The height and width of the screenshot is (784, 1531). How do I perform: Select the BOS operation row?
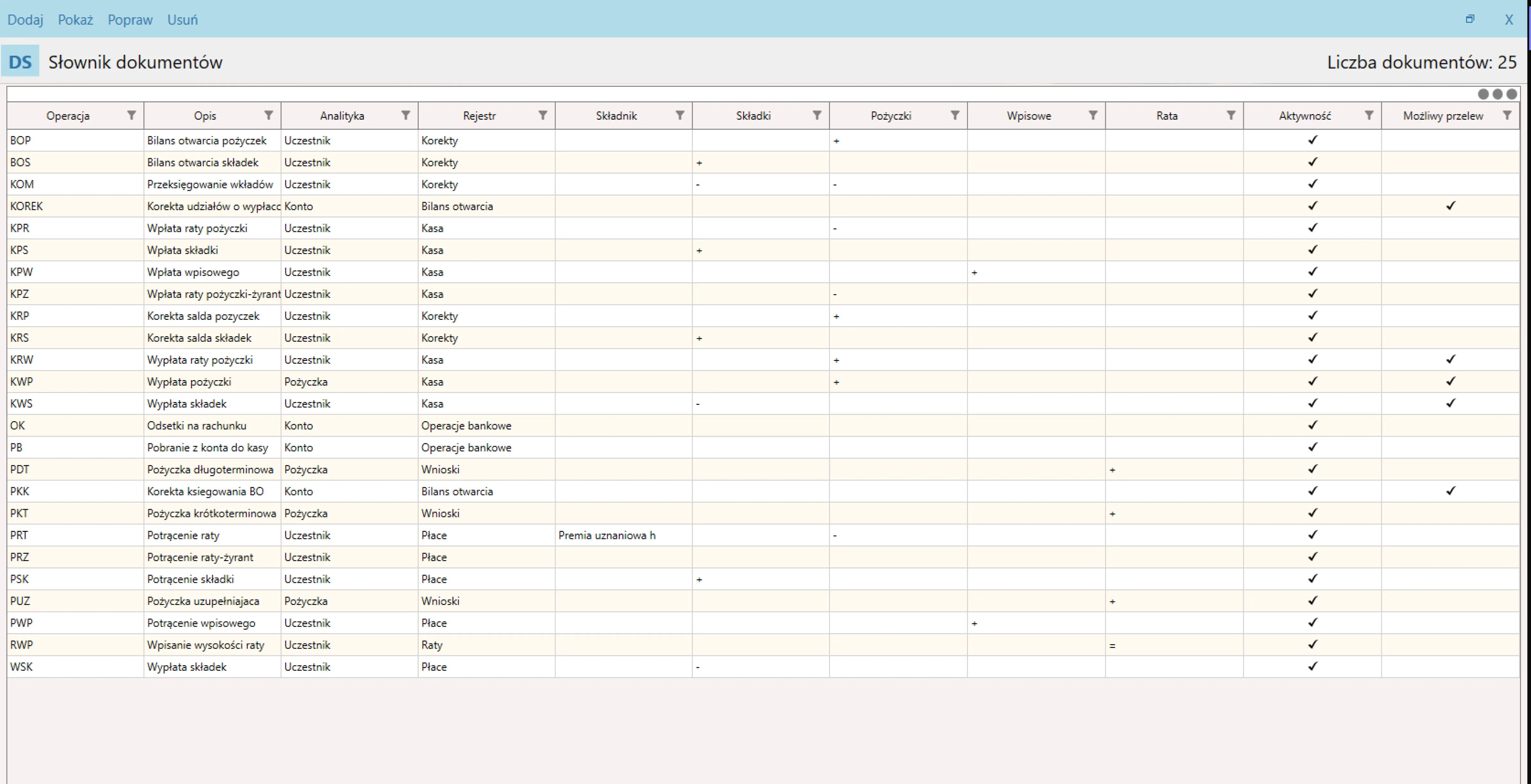[763, 162]
